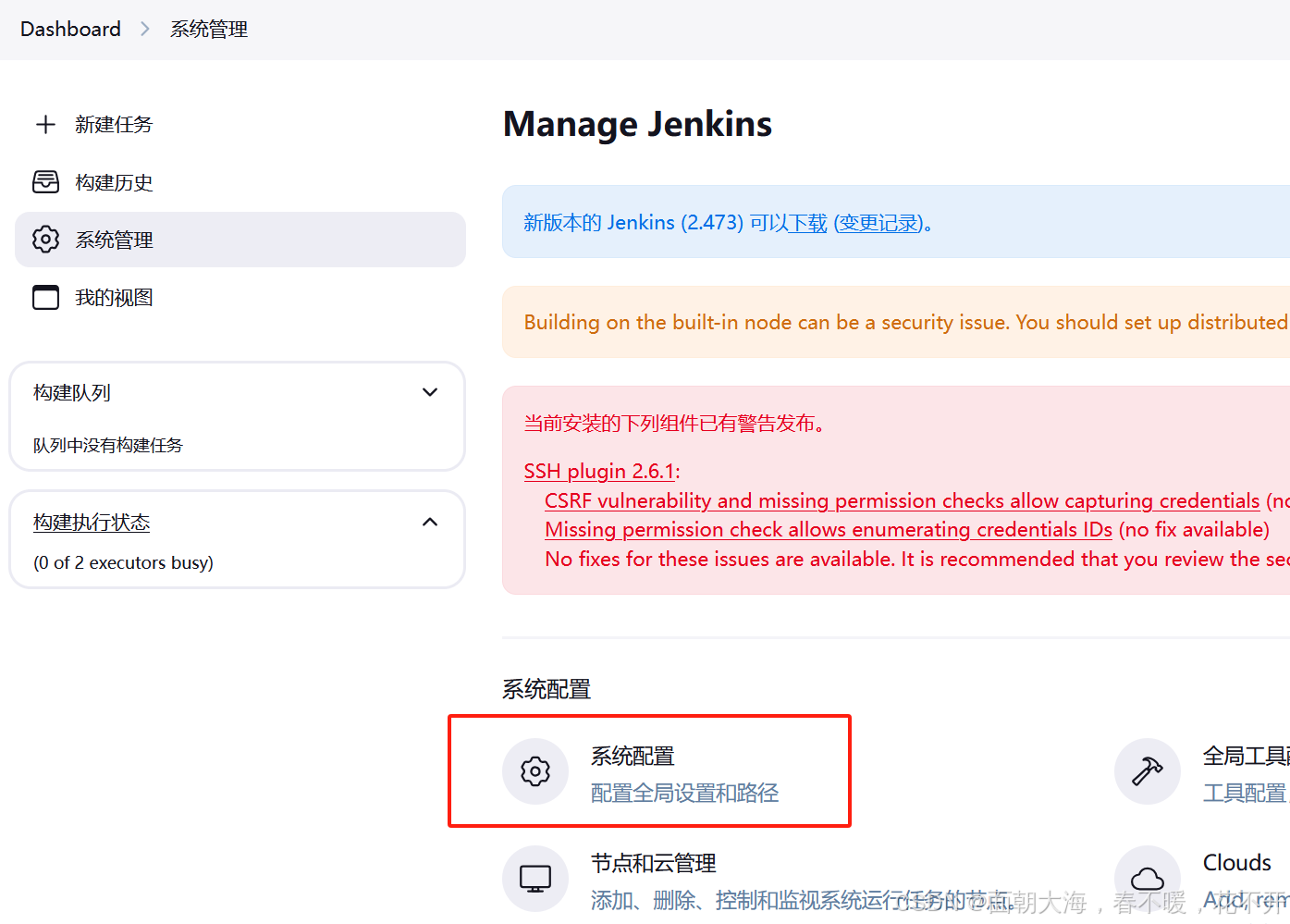Viewport: 1290px width, 924px height.
Task: Click the 构建队列 panel title
Action: [72, 393]
